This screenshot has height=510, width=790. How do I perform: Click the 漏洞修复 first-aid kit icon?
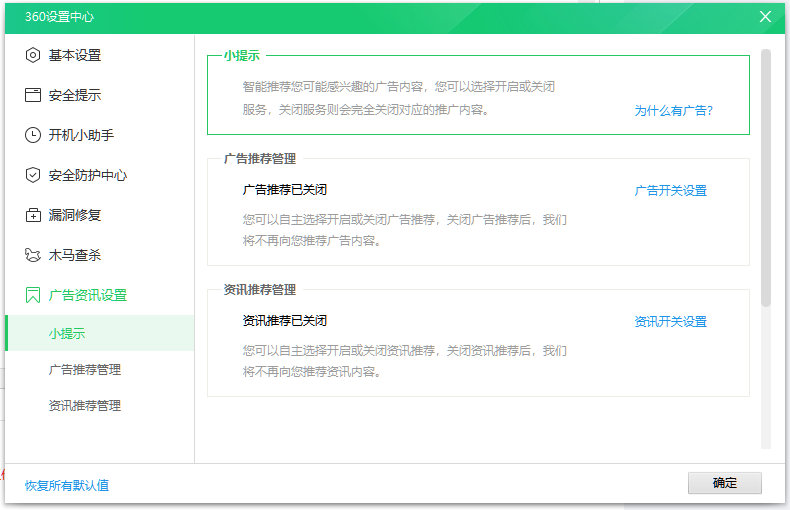tap(33, 215)
